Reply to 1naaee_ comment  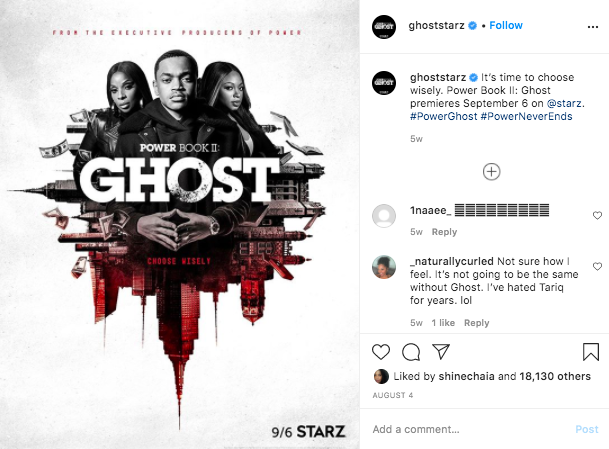(x=444, y=232)
